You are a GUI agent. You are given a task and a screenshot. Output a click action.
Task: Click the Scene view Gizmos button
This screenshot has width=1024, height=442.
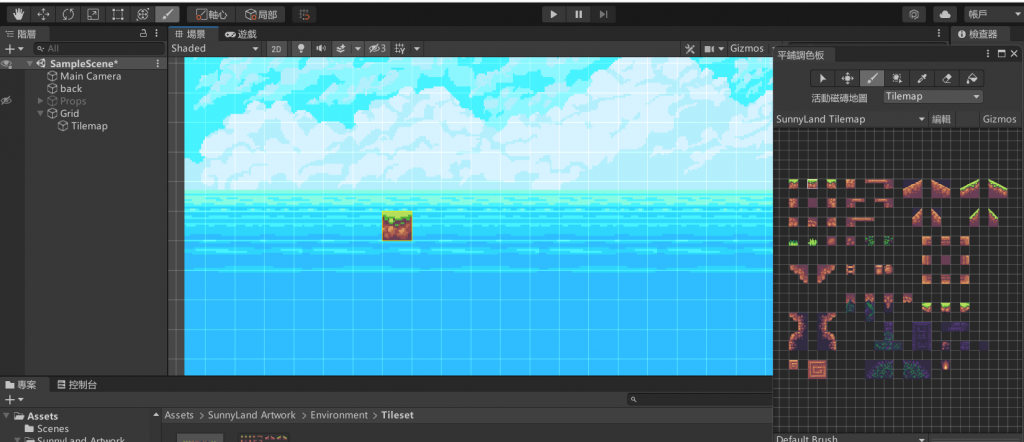tap(746, 48)
